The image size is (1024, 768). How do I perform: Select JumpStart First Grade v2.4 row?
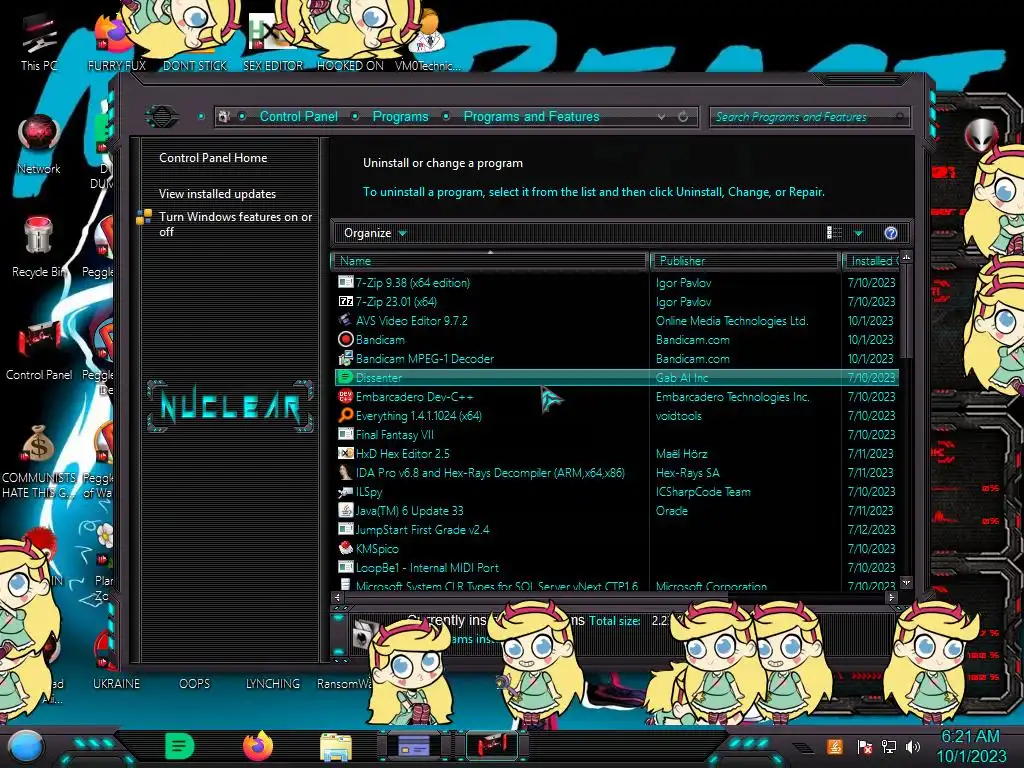click(616, 530)
